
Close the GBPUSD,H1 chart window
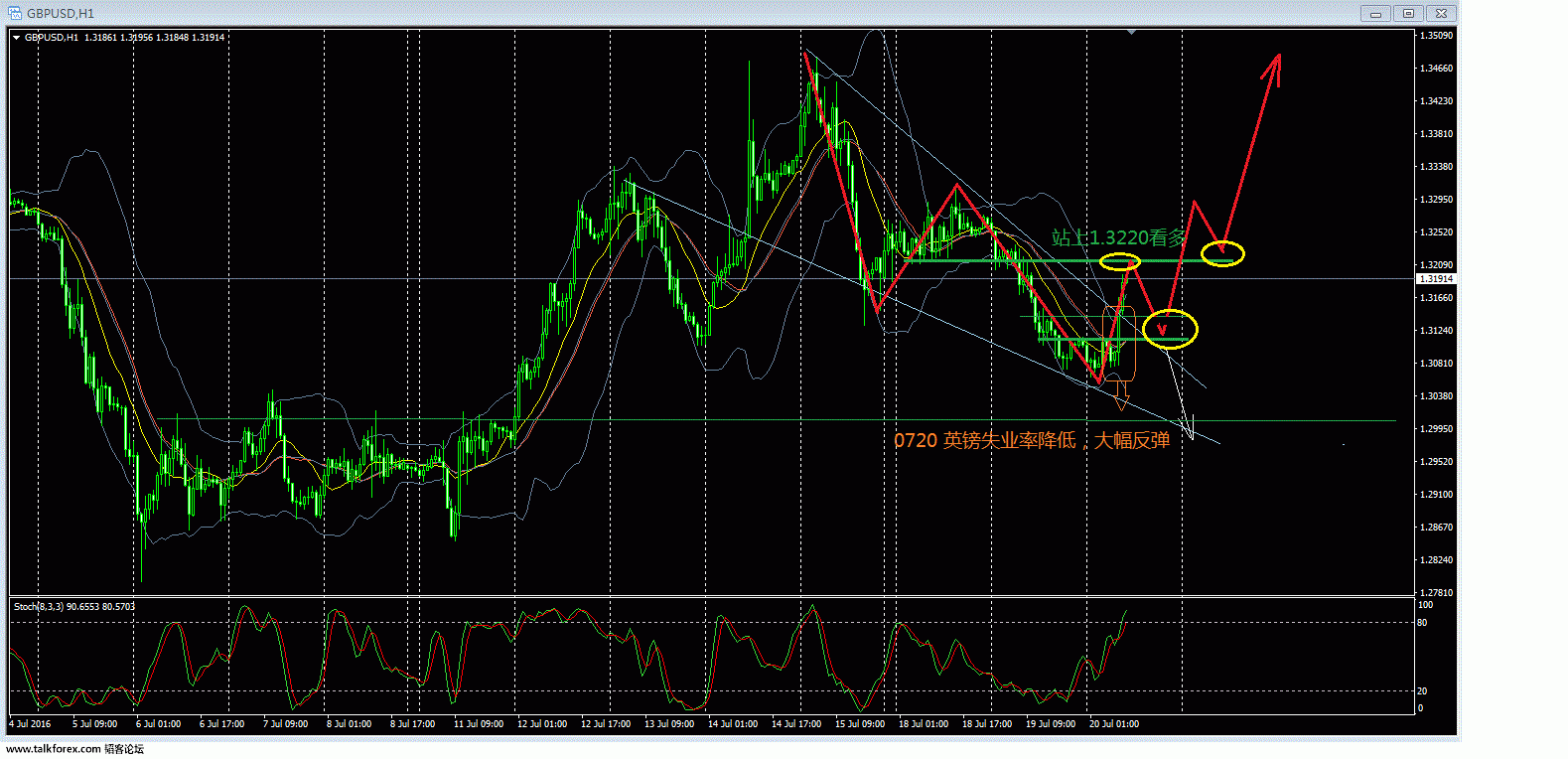tap(1442, 13)
